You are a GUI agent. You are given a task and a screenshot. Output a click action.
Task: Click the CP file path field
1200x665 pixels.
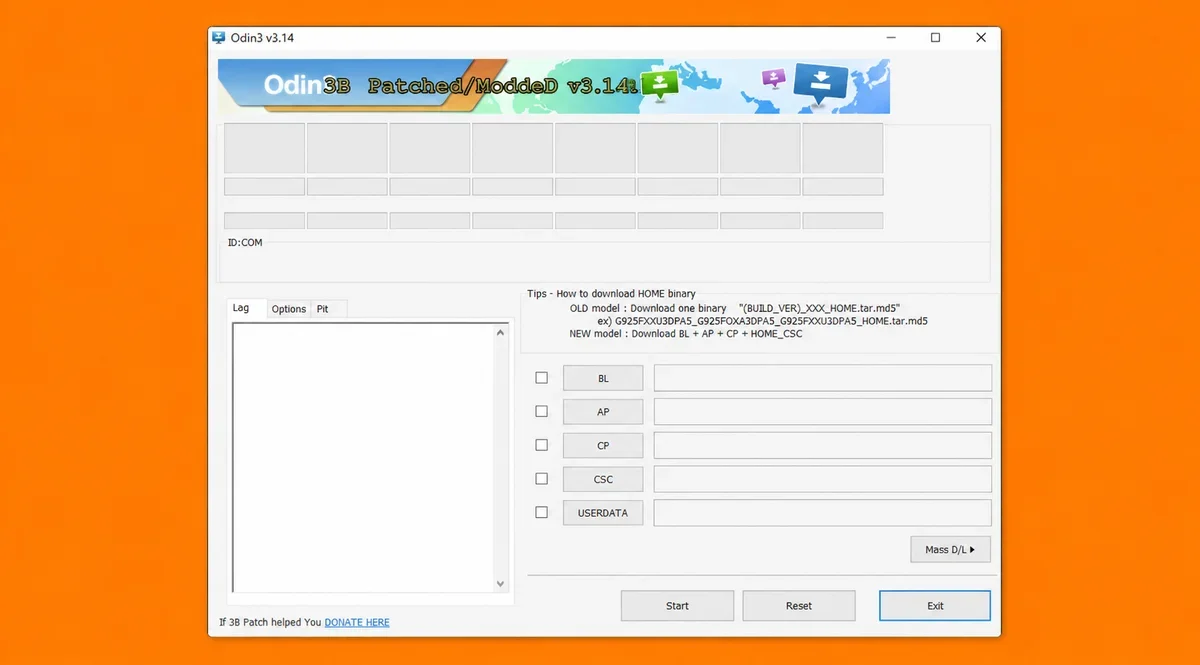click(x=823, y=445)
